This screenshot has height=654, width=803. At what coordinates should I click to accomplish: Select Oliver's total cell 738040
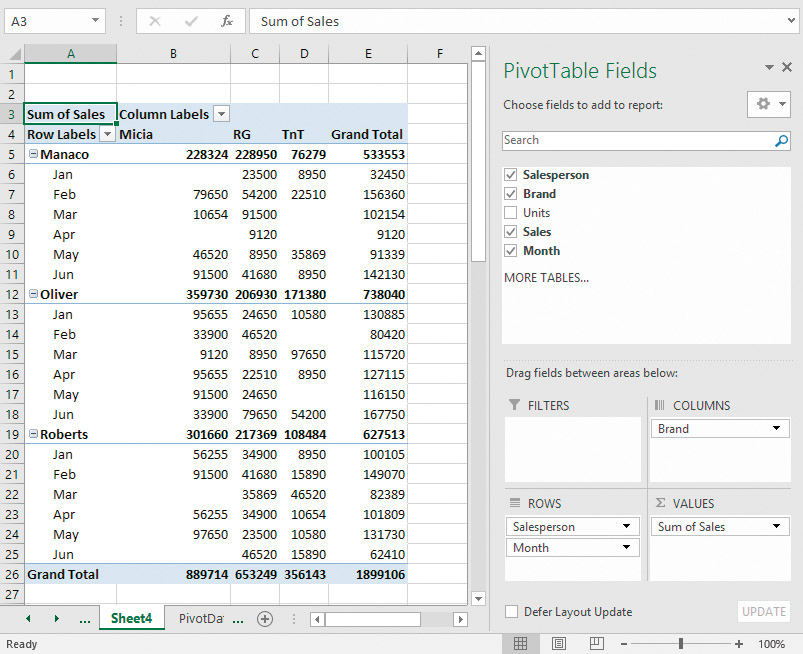click(368, 294)
